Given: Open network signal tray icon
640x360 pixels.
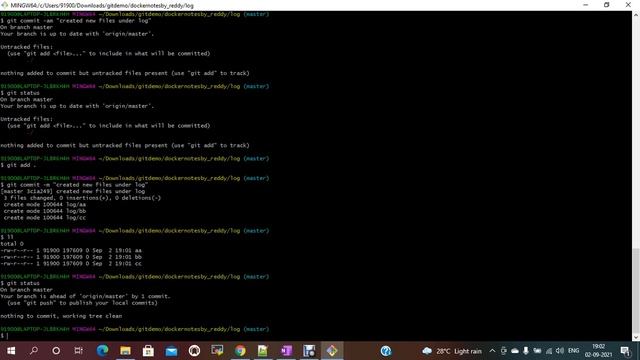Looking at the screenshot, I should [549, 351].
